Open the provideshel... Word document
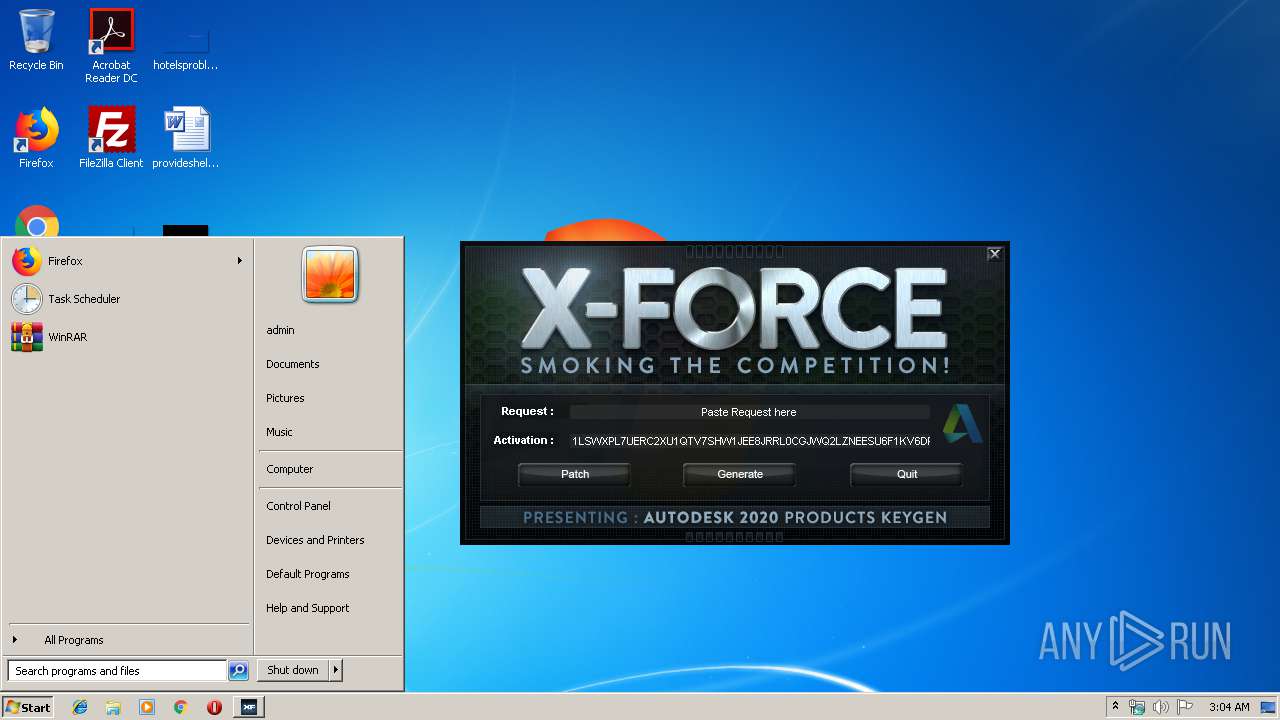The image size is (1280, 720). pos(186,138)
